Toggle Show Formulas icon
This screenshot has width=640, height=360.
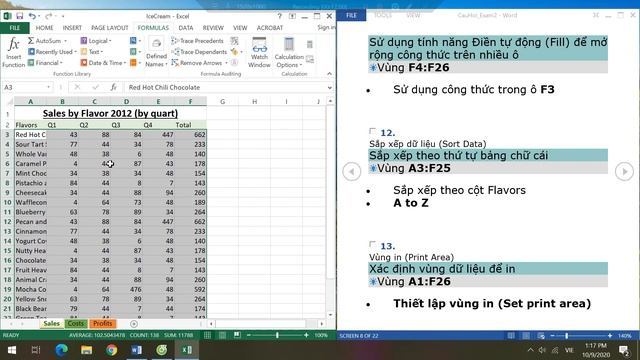coord(234,41)
